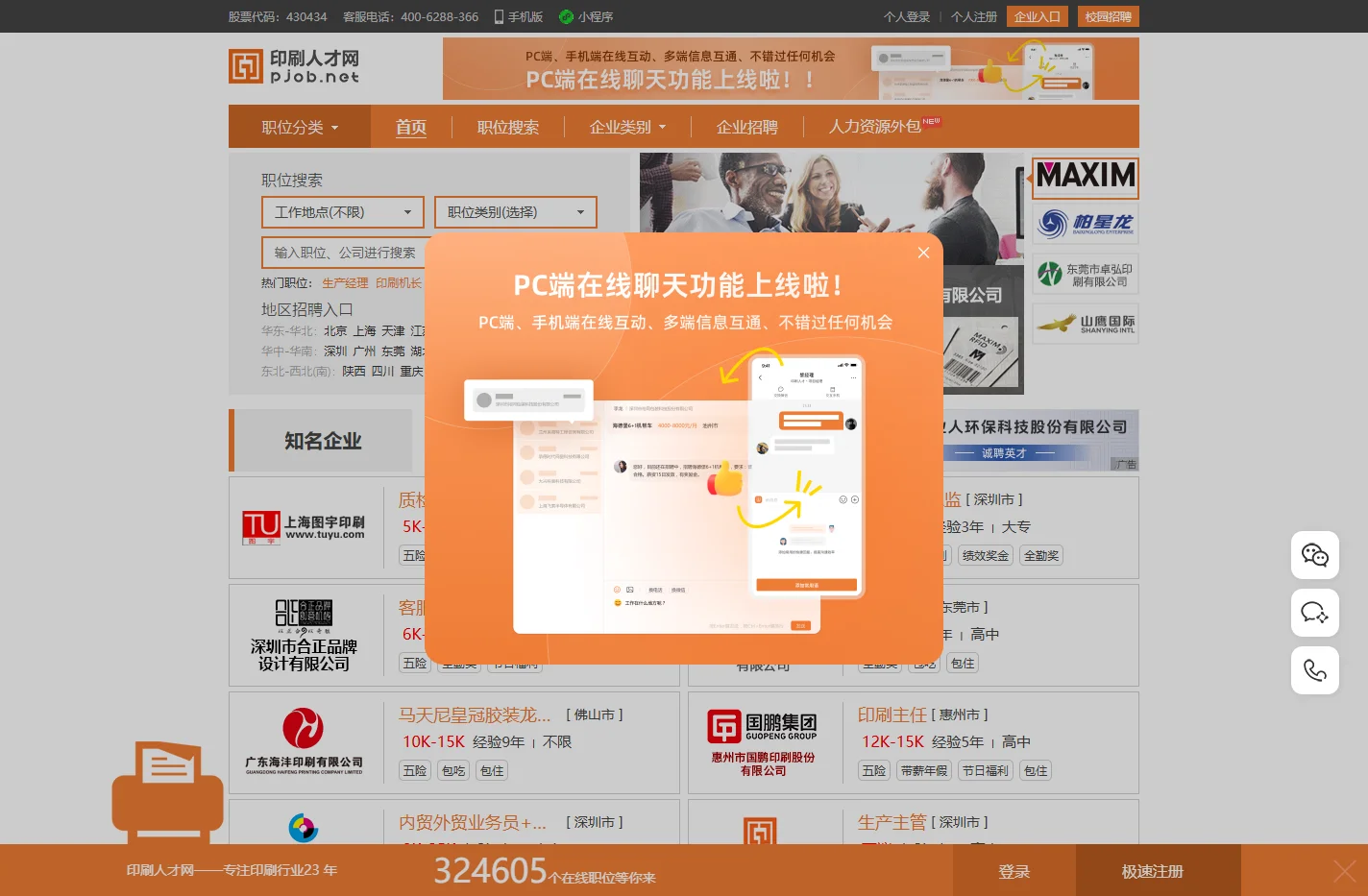
Task: Choose the 四川 region link
Action: point(382,371)
